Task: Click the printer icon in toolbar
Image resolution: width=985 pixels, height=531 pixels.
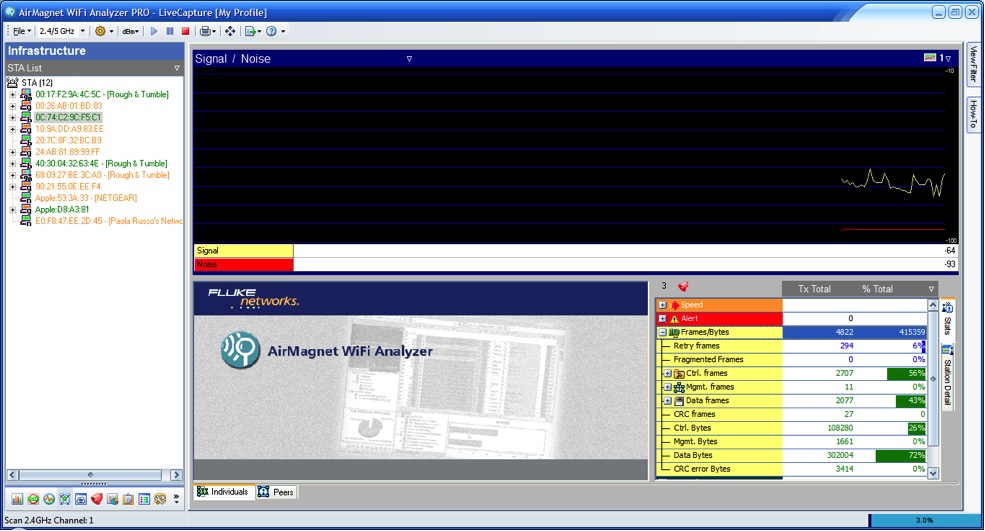Action: coord(205,31)
